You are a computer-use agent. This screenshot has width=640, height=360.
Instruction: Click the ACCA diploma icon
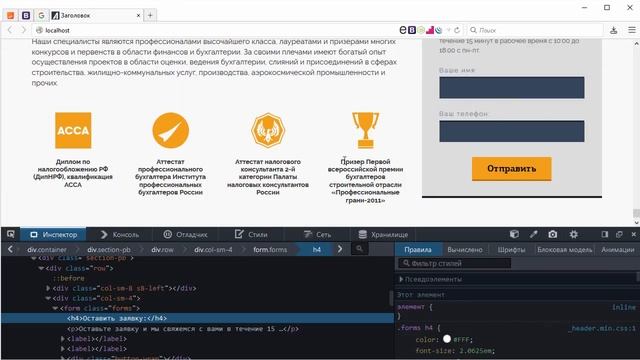tap(73, 131)
